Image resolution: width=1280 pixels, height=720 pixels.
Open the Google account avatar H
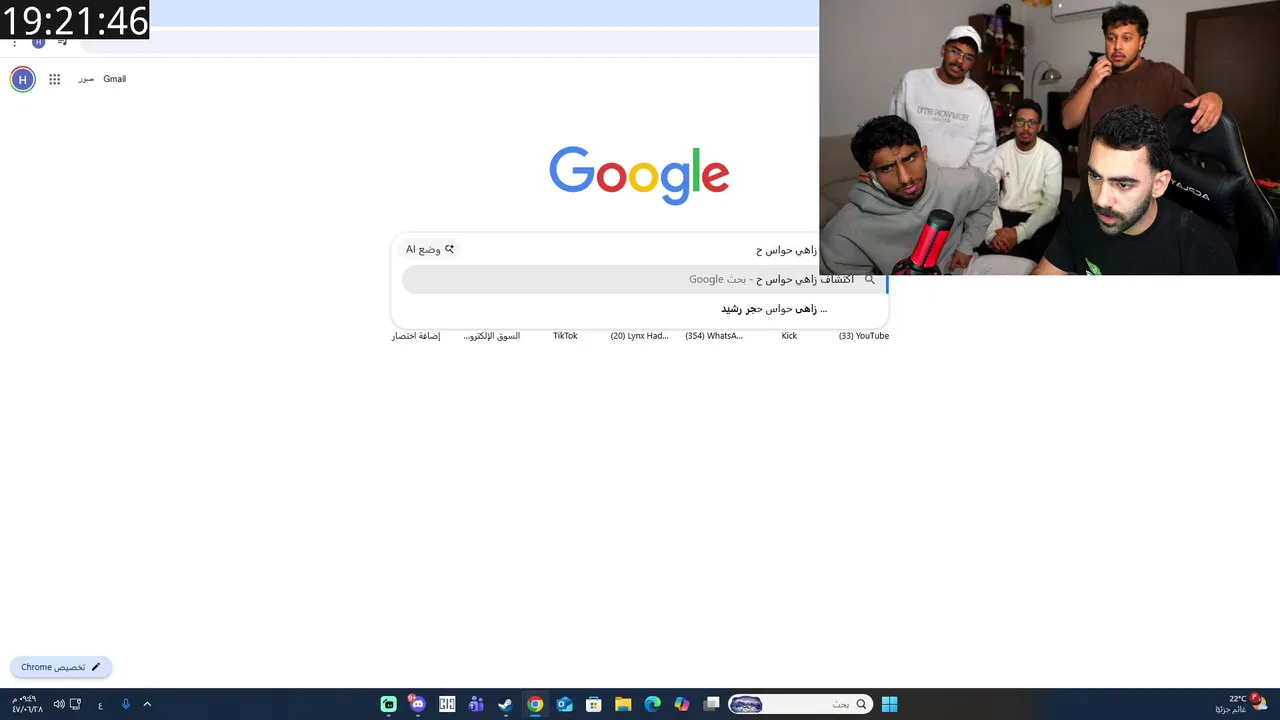(x=23, y=79)
